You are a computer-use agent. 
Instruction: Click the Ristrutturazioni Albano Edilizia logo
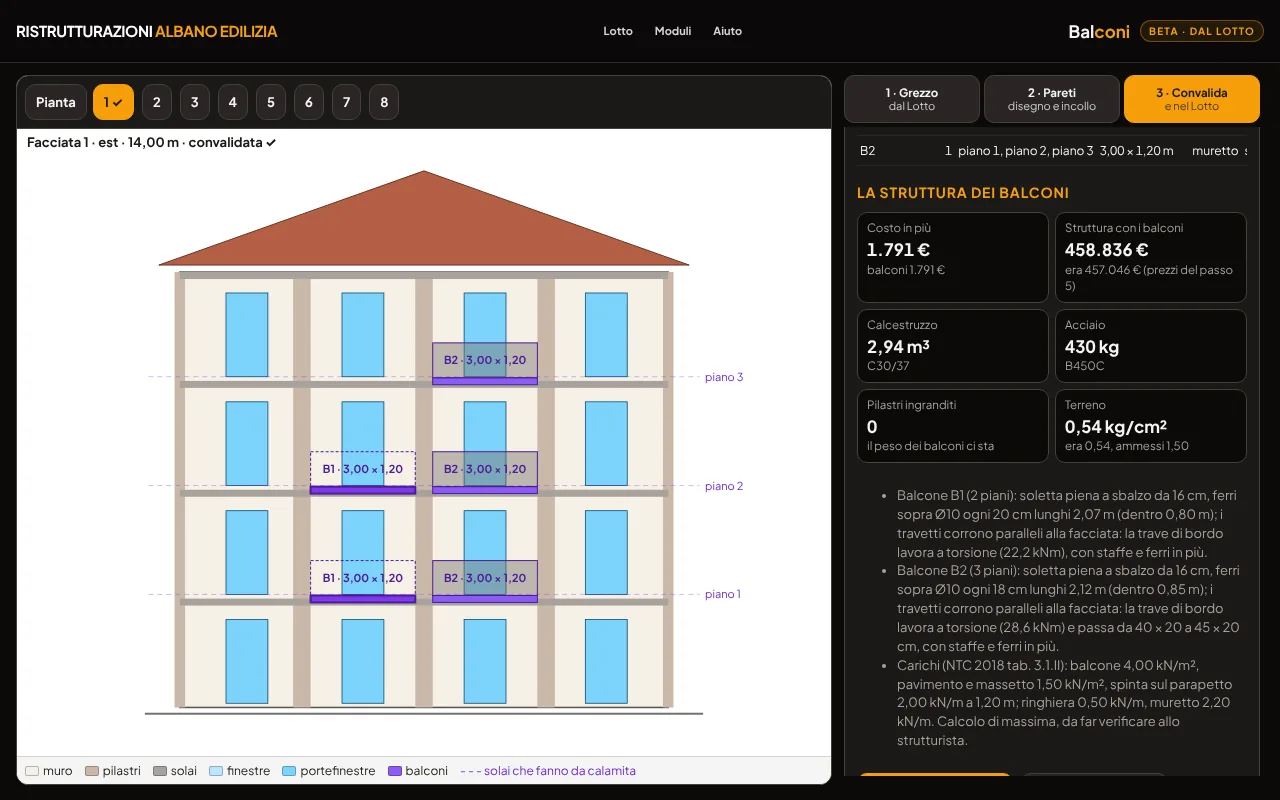point(147,31)
